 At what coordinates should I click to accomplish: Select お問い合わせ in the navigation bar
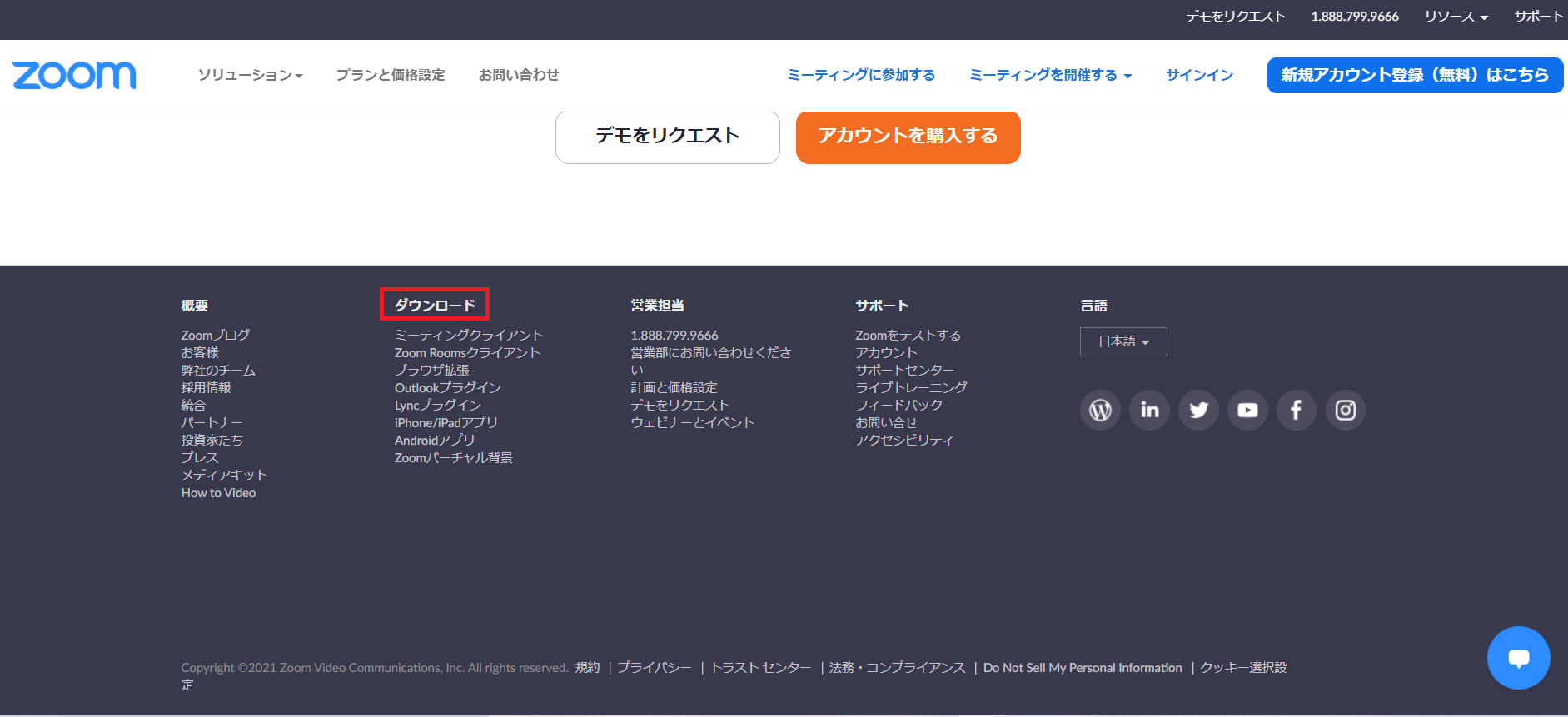(519, 75)
